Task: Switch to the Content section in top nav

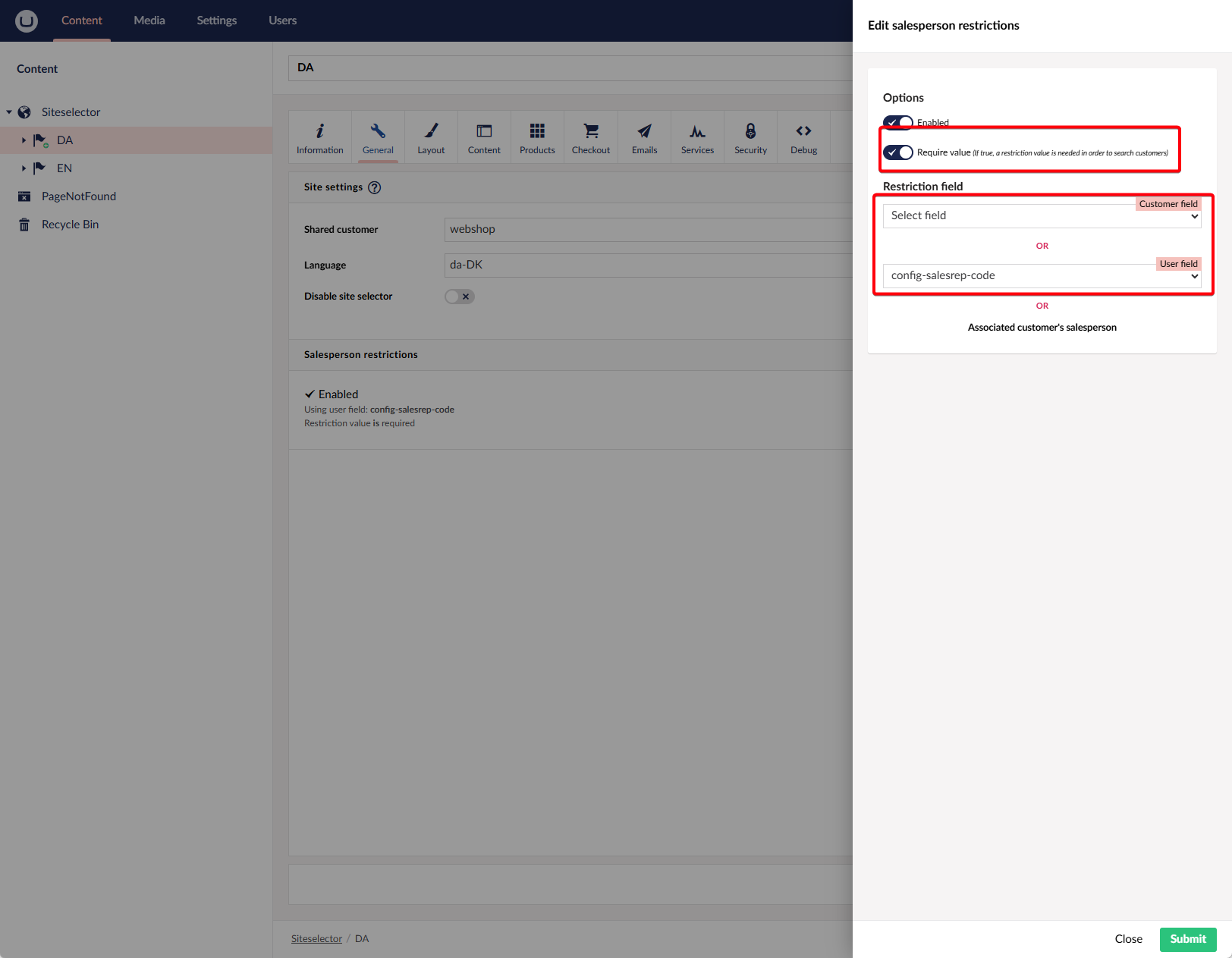Action: point(82,20)
